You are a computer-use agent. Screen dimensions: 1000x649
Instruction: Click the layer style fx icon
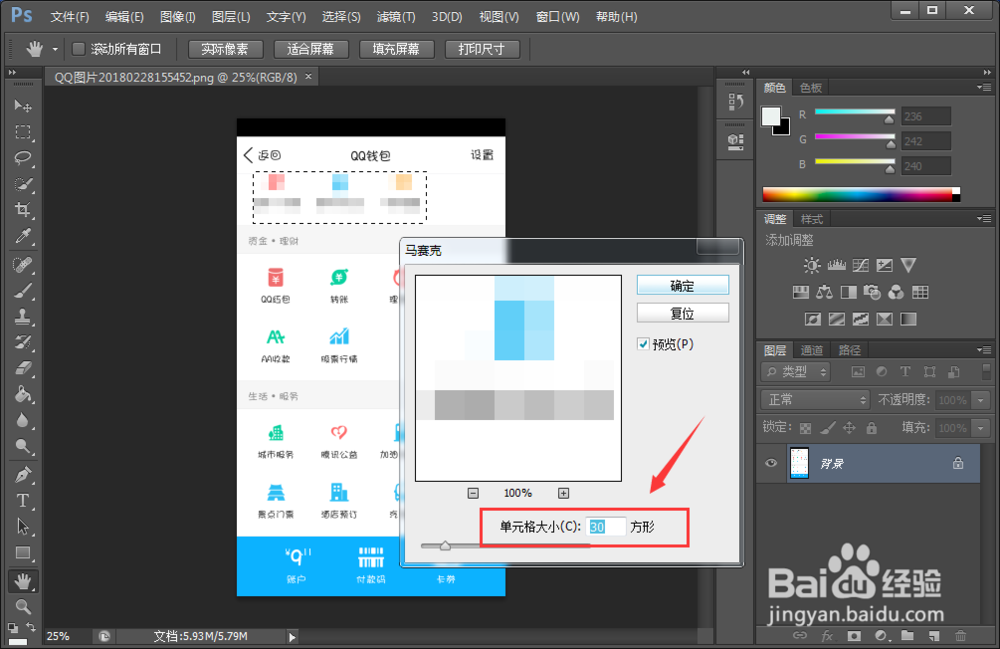[827, 636]
